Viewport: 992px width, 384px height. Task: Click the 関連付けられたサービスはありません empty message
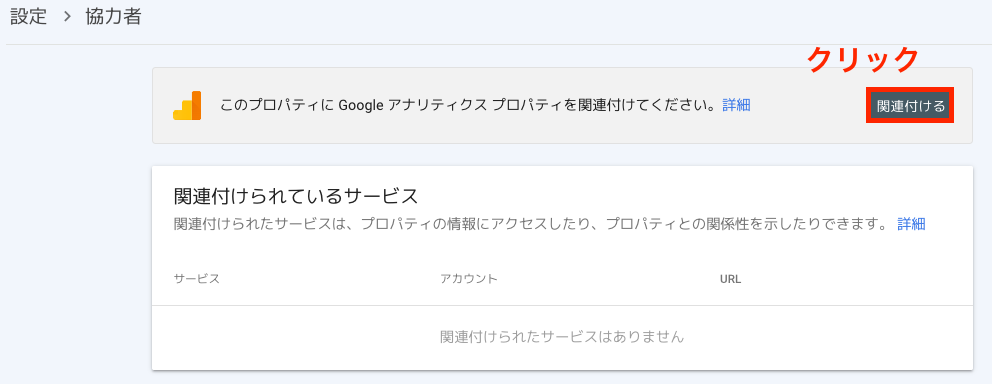pos(562,337)
